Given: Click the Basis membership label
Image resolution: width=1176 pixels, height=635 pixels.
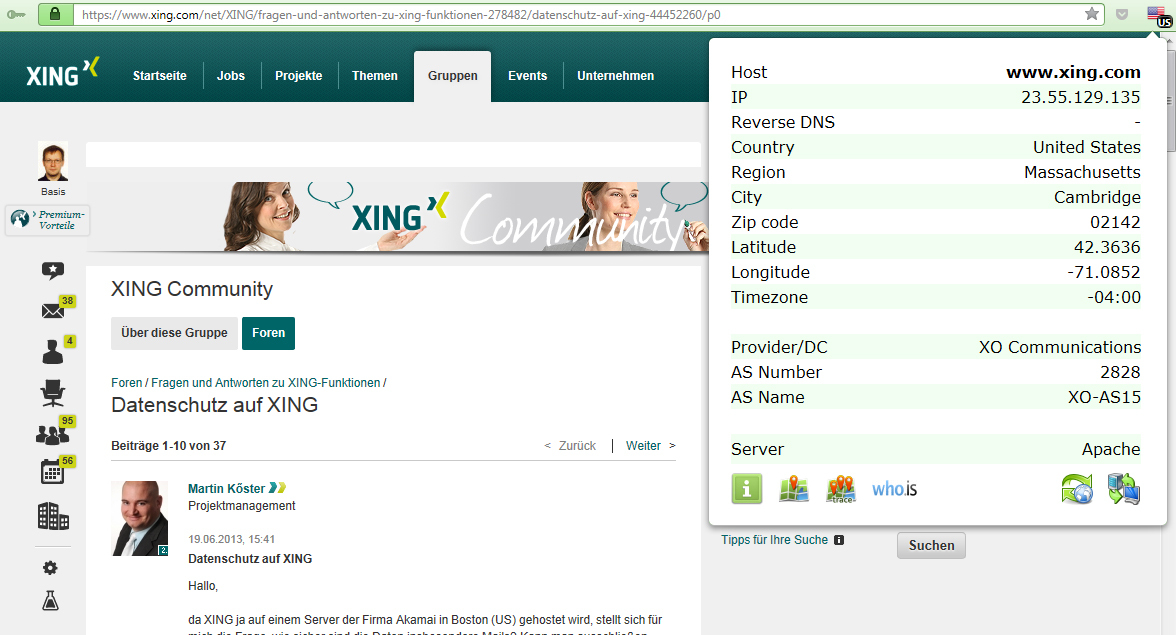Looking at the screenshot, I should 52,192.
